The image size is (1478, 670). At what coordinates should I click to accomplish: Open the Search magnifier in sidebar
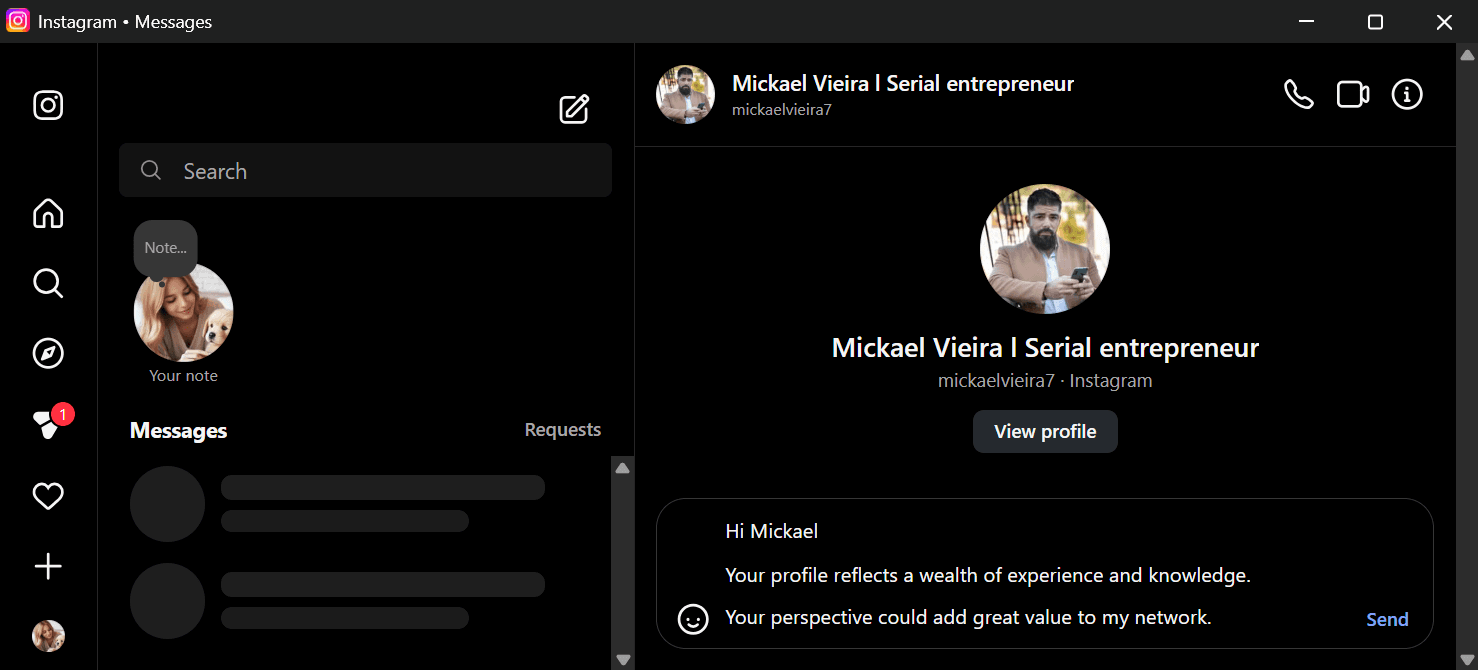[48, 283]
